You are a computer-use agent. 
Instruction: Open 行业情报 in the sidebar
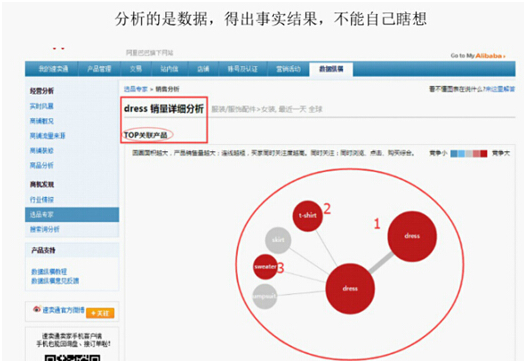click(x=42, y=200)
